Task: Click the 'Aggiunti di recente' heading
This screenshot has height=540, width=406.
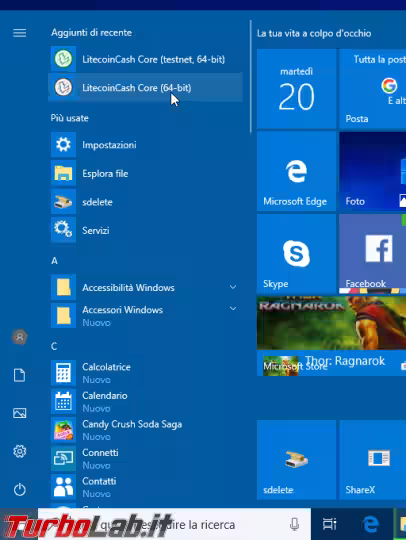Action: click(92, 33)
